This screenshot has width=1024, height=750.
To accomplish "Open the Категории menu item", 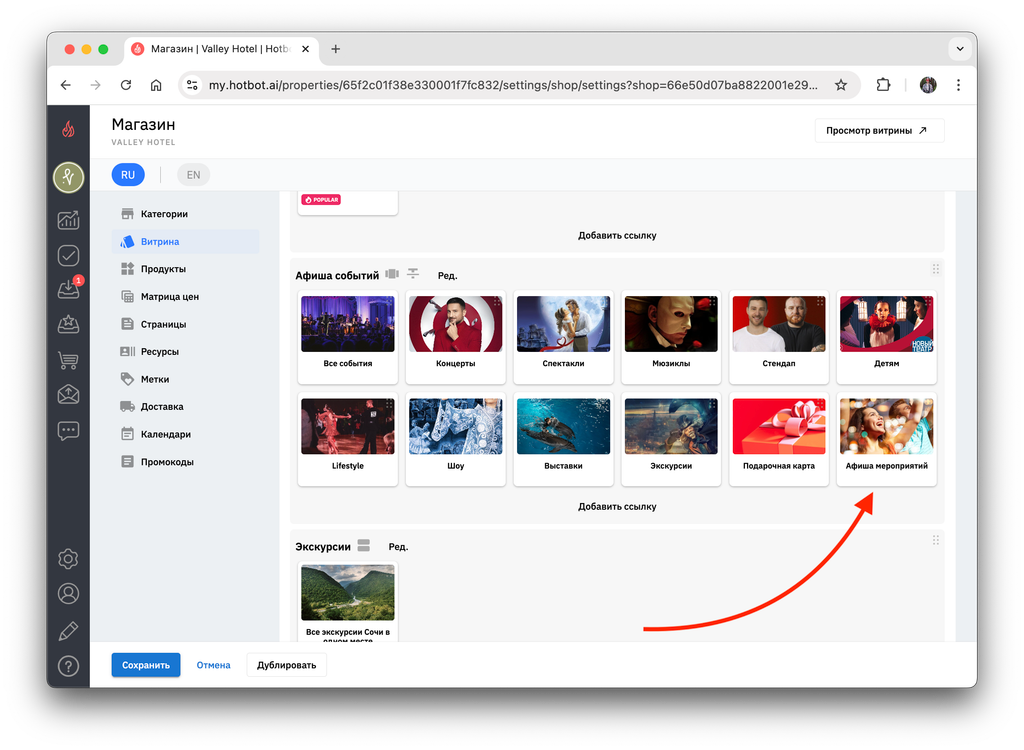I will coord(185,214).
